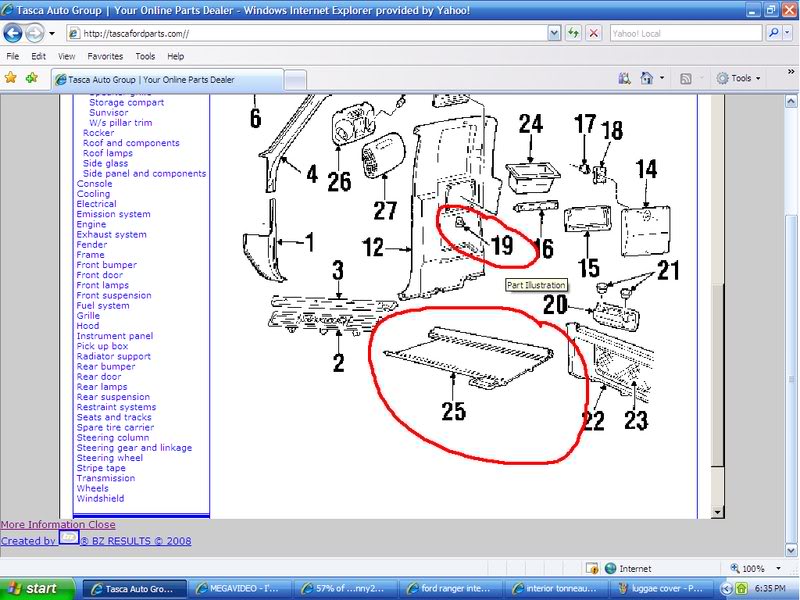Screen dimensions: 800x600
Task: Open the Tools gear command bar menu
Action: [x=738, y=78]
